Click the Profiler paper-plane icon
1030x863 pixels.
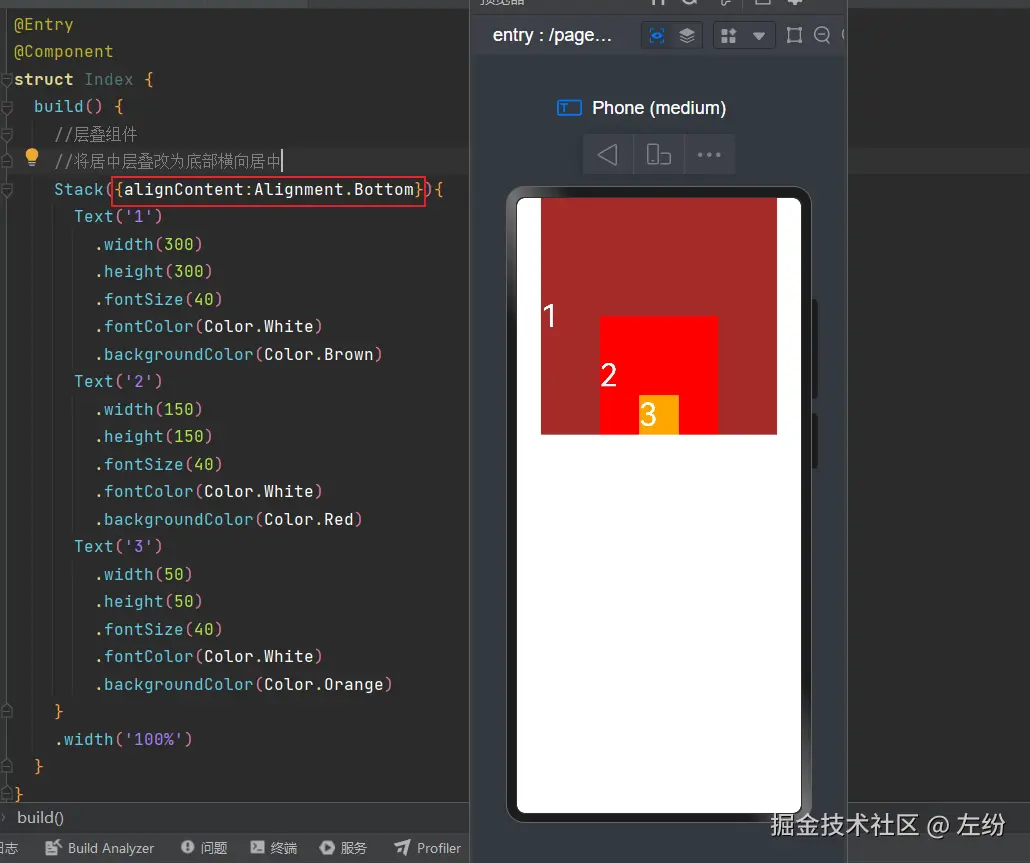(x=403, y=847)
